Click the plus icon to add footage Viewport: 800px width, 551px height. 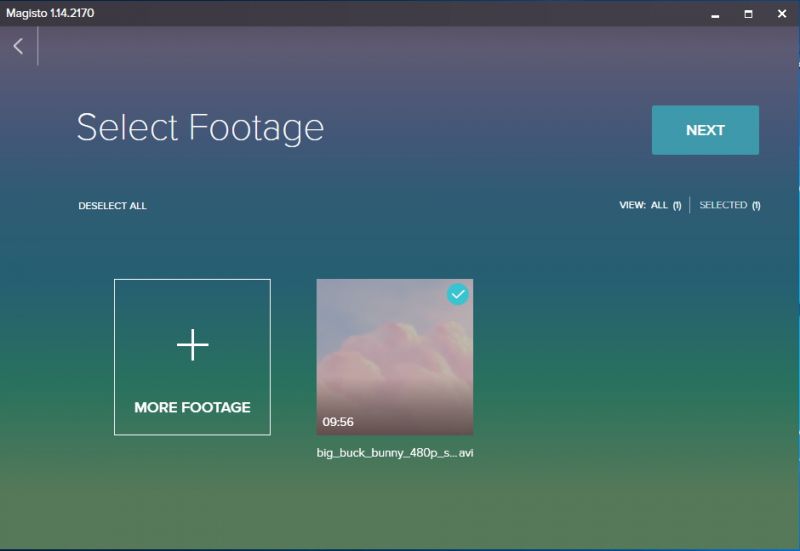(192, 345)
